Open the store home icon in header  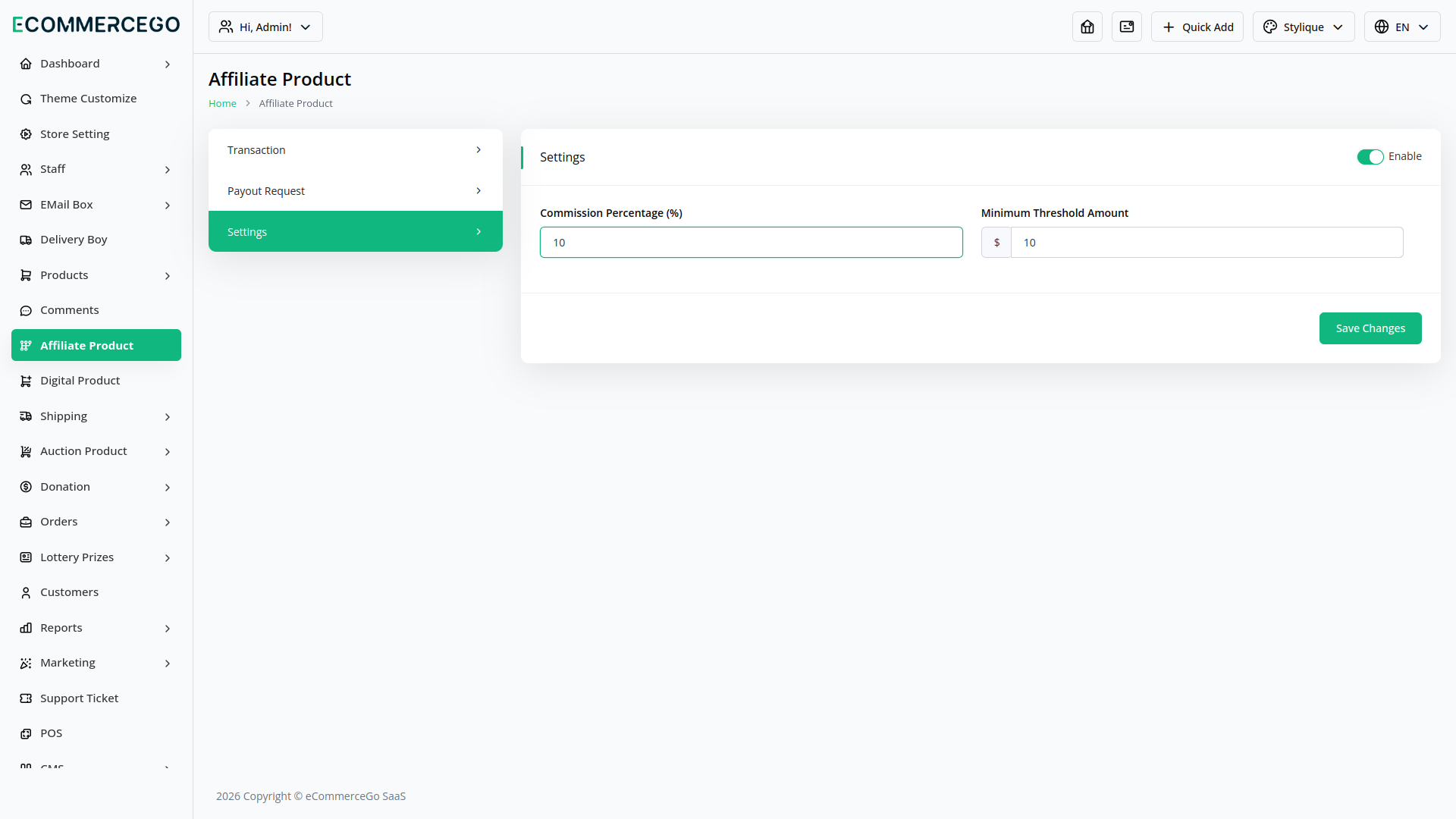pyautogui.click(x=1087, y=27)
